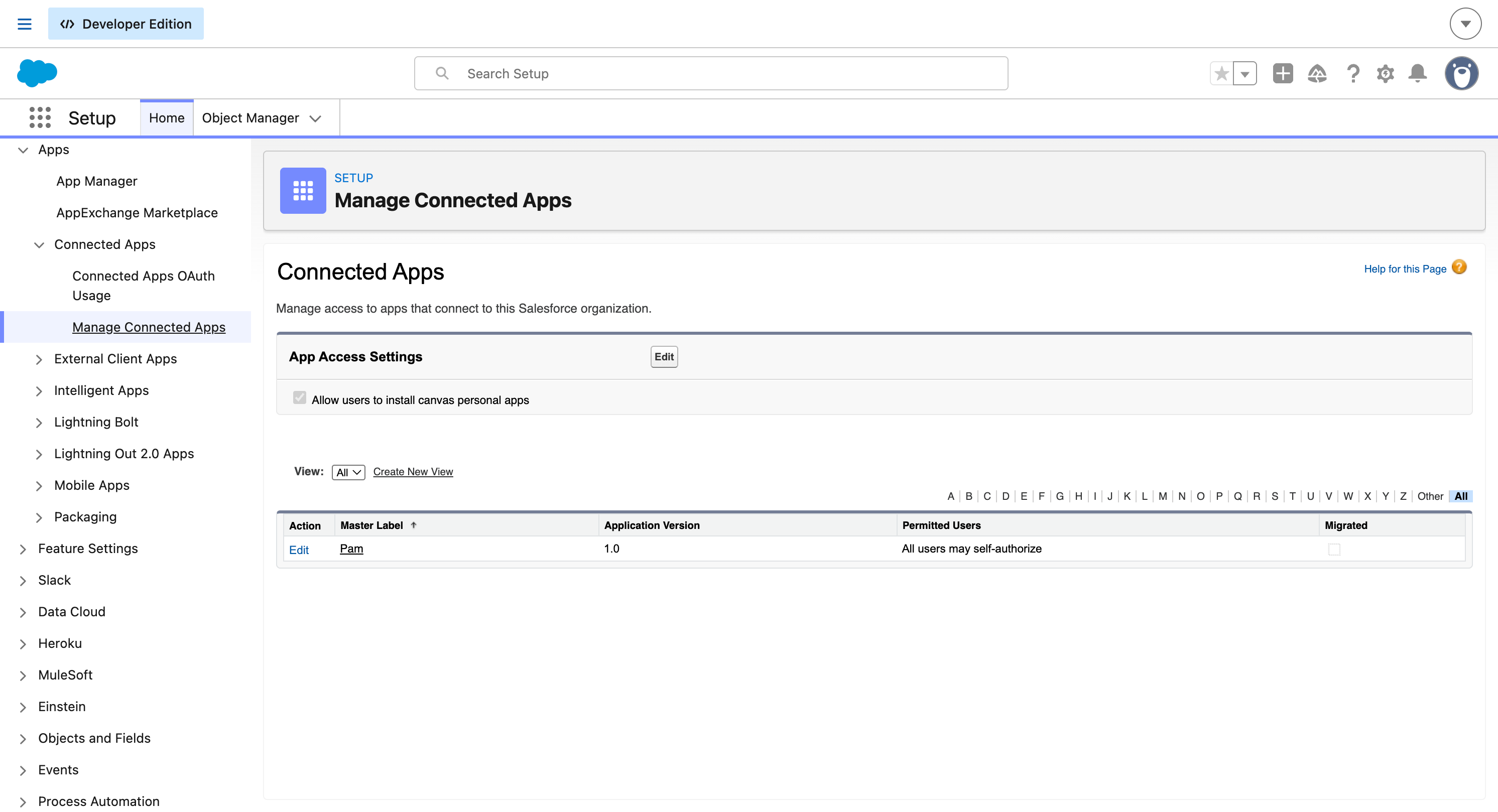Open Connected Apps OAuth Usage
The height and width of the screenshot is (812, 1498).
click(143, 286)
